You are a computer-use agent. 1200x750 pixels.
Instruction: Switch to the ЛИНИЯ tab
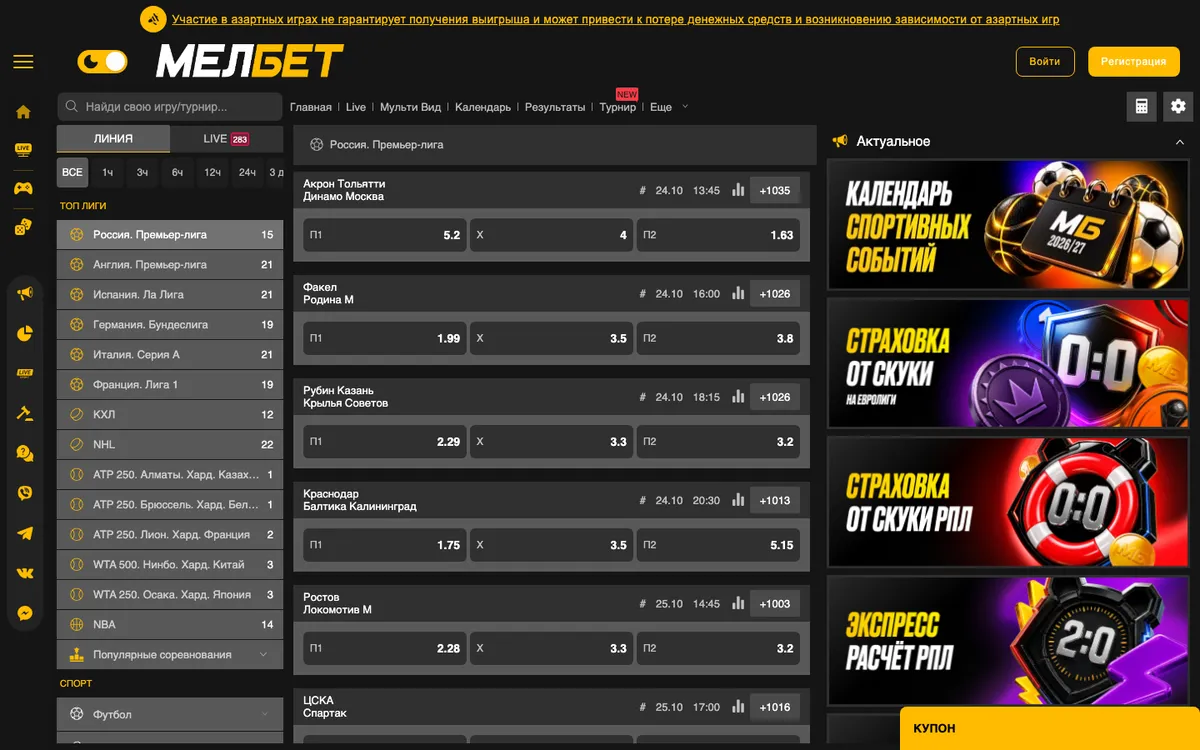pos(113,139)
